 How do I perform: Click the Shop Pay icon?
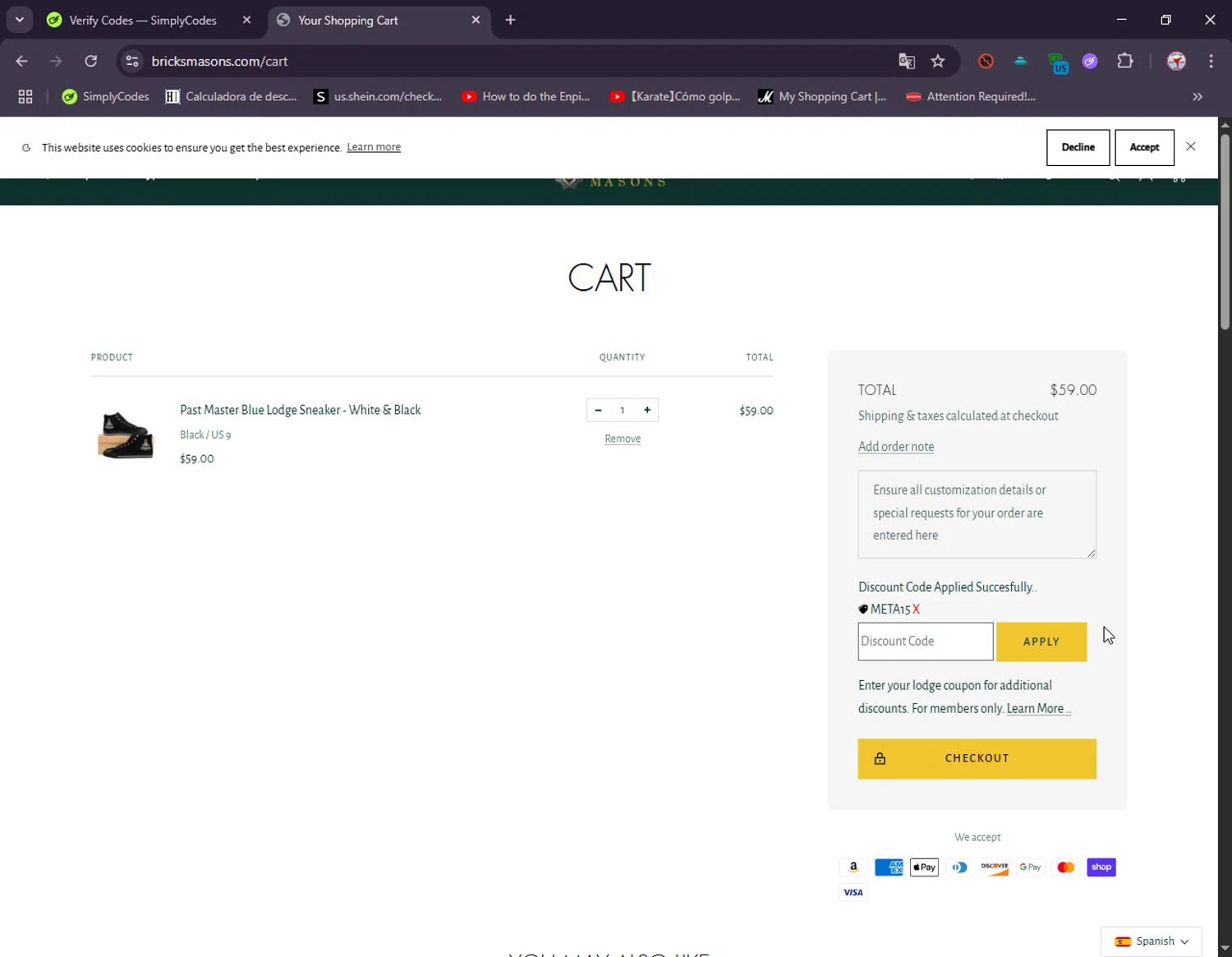[1101, 867]
